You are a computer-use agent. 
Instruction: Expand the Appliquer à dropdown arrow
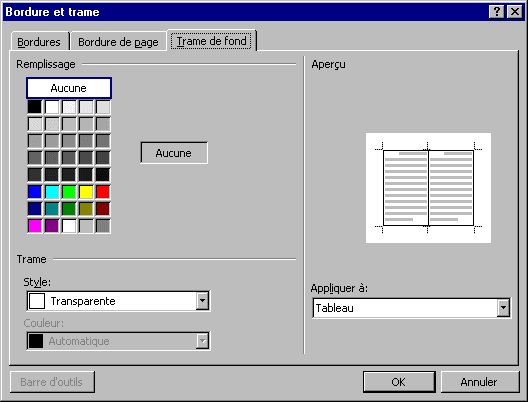click(x=503, y=307)
